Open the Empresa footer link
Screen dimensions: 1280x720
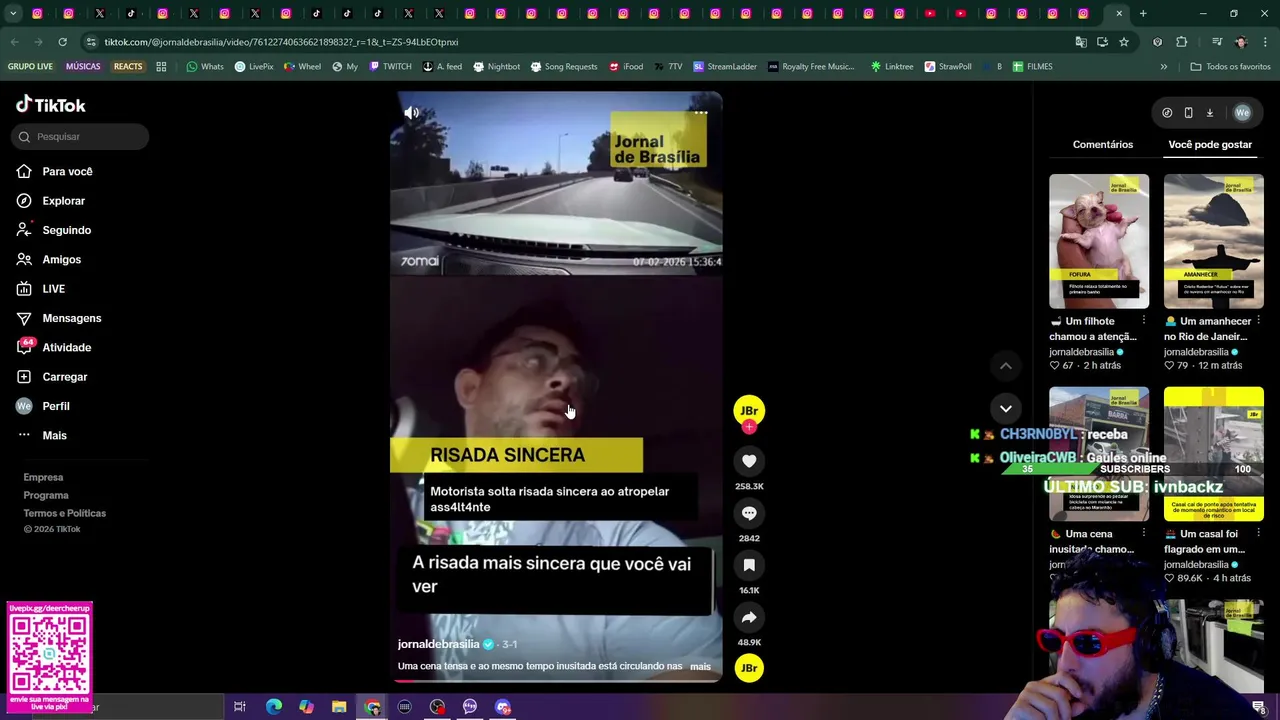(43, 478)
